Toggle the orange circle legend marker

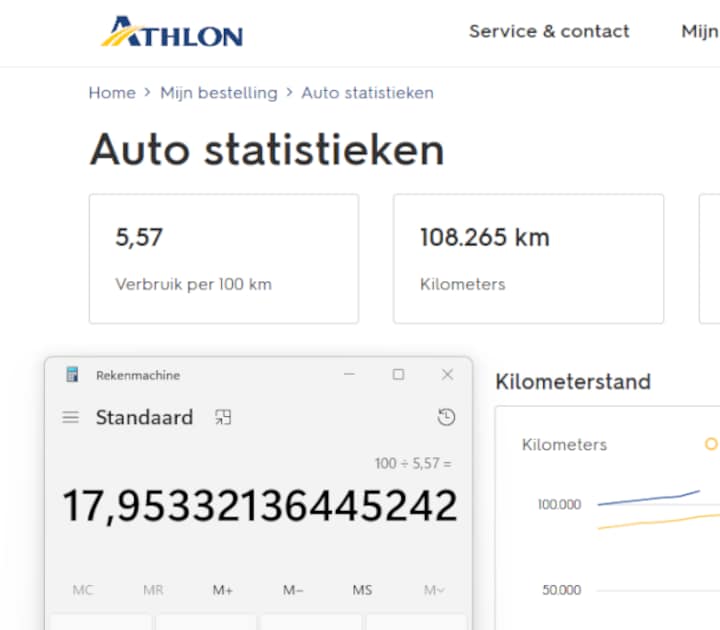711,444
